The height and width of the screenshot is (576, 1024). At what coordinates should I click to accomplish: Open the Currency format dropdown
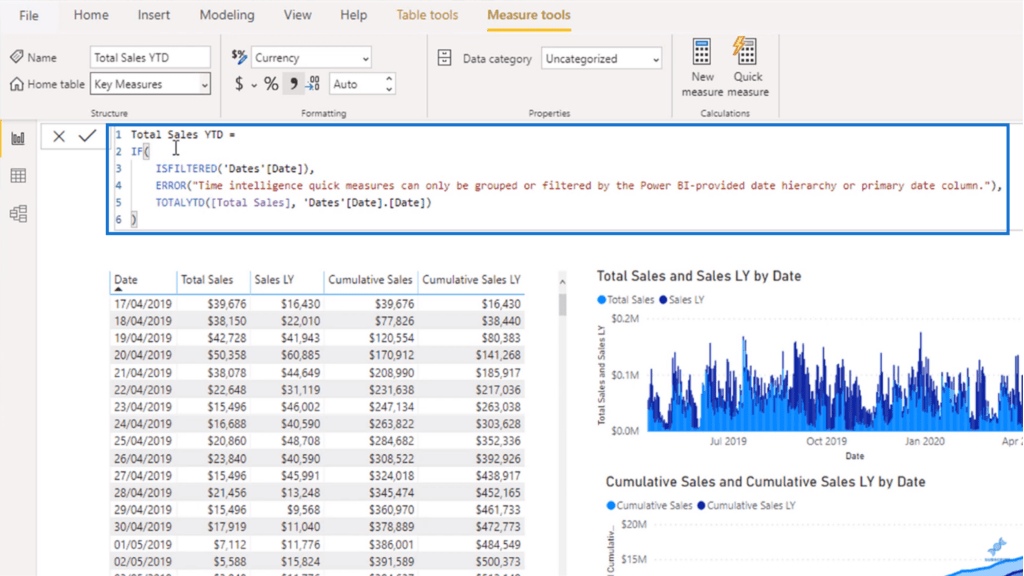pos(311,57)
